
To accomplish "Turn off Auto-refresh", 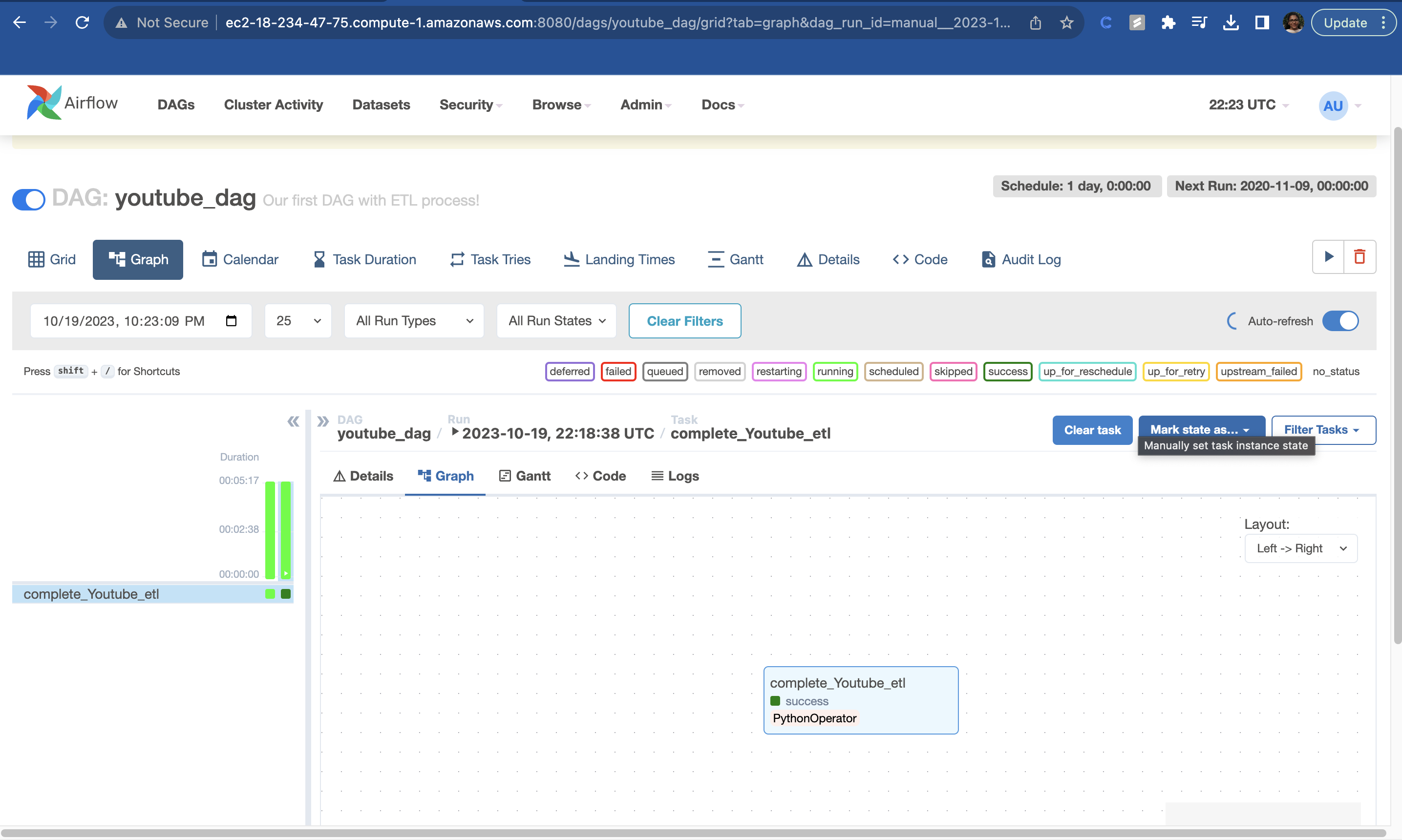I will pyautogui.click(x=1340, y=320).
